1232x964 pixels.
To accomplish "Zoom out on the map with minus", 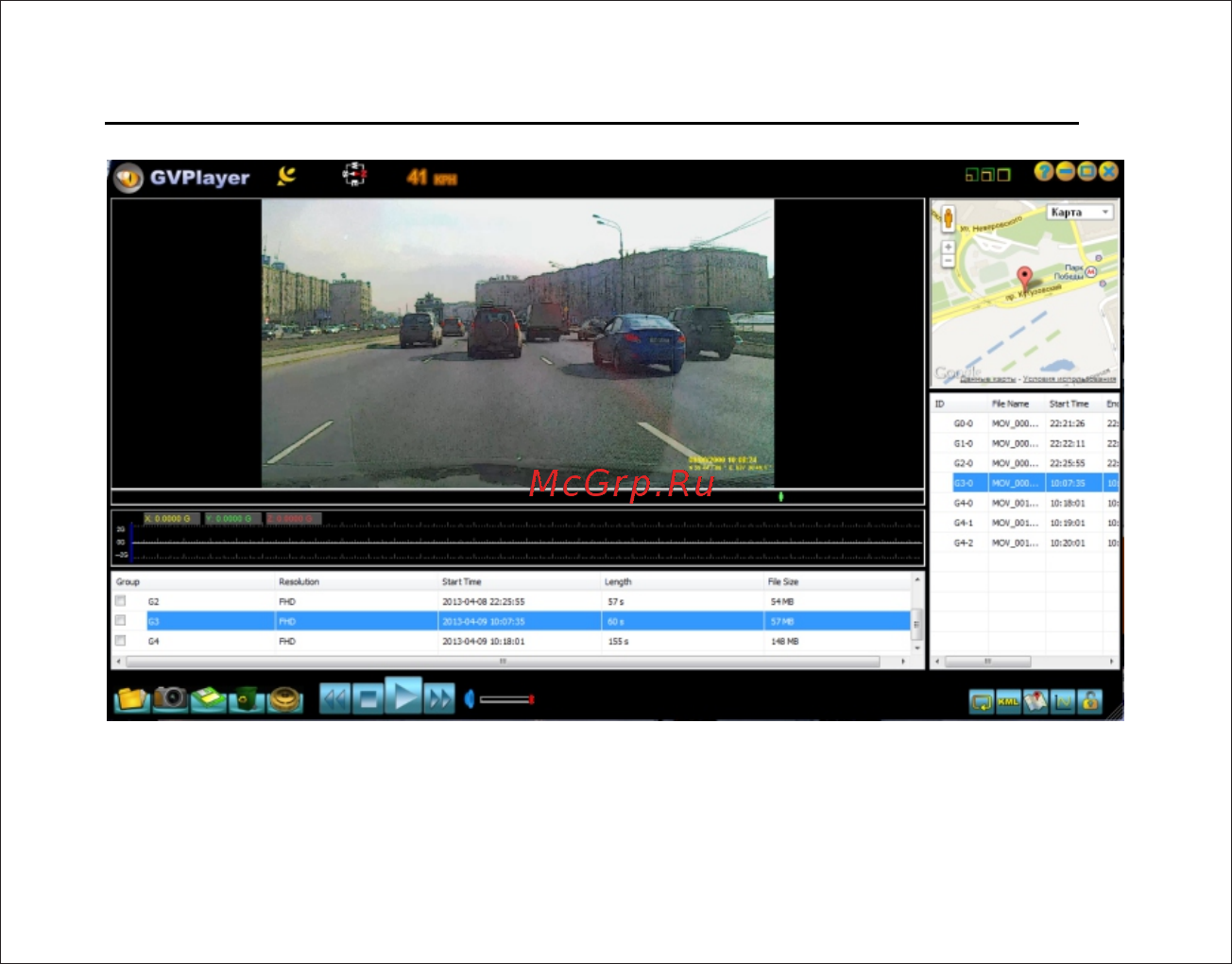I will tap(949, 260).
